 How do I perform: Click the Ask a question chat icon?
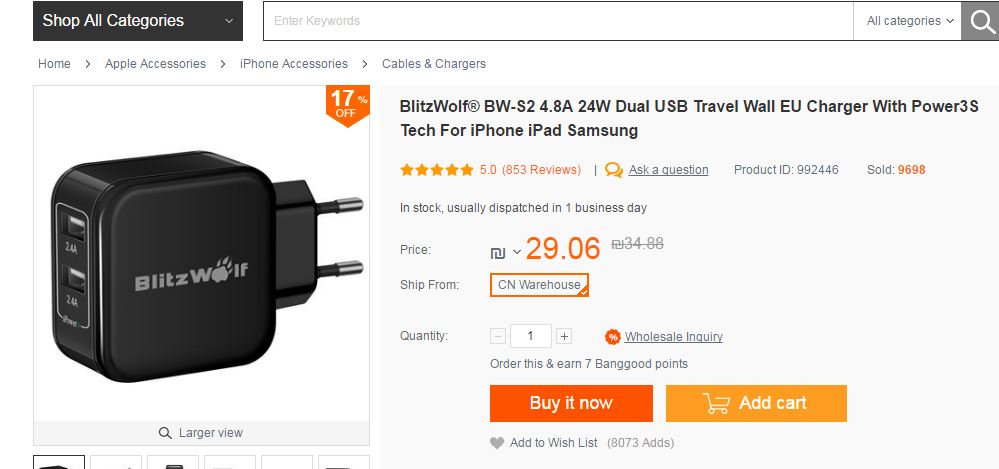[614, 170]
